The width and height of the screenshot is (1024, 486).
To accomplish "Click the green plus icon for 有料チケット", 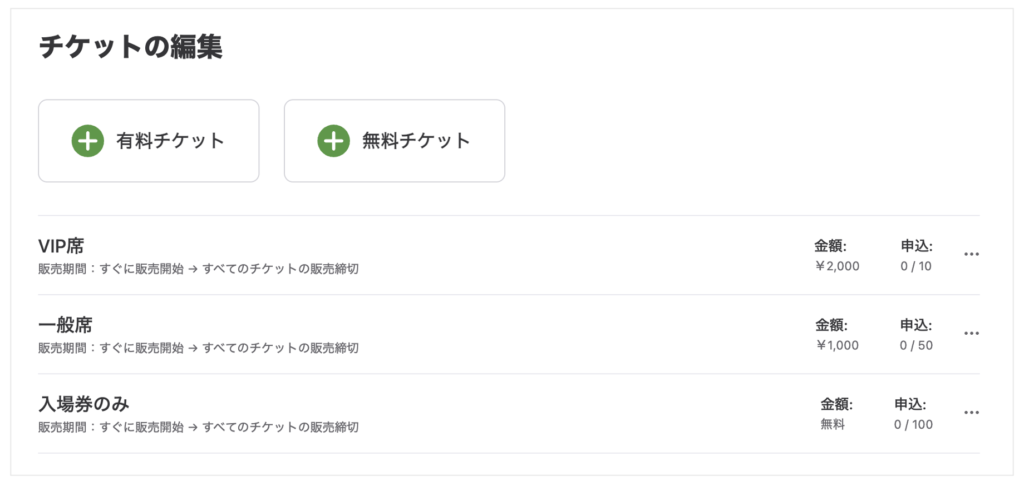I will tap(88, 141).
